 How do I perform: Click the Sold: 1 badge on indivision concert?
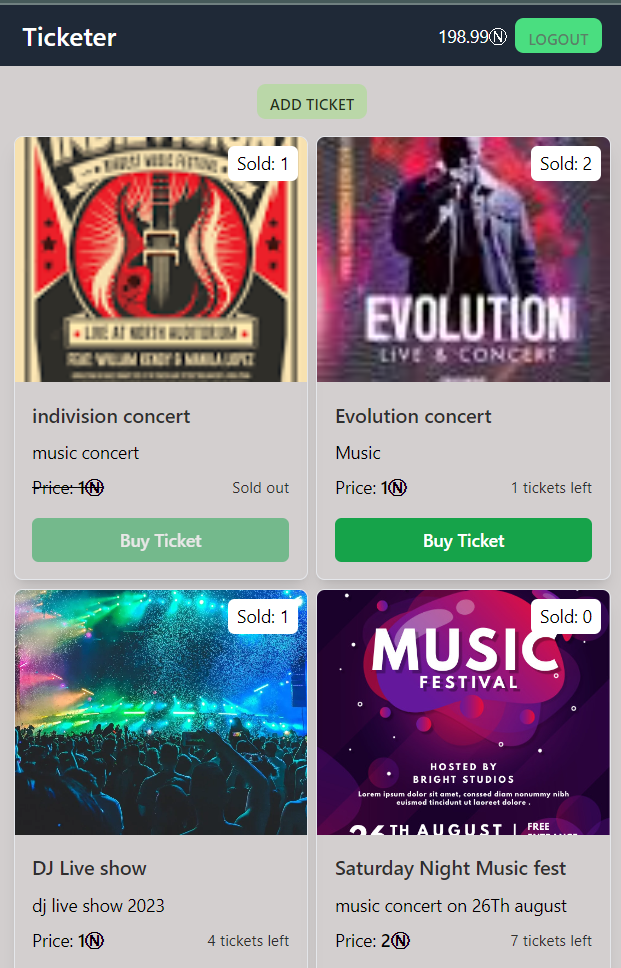(x=263, y=164)
